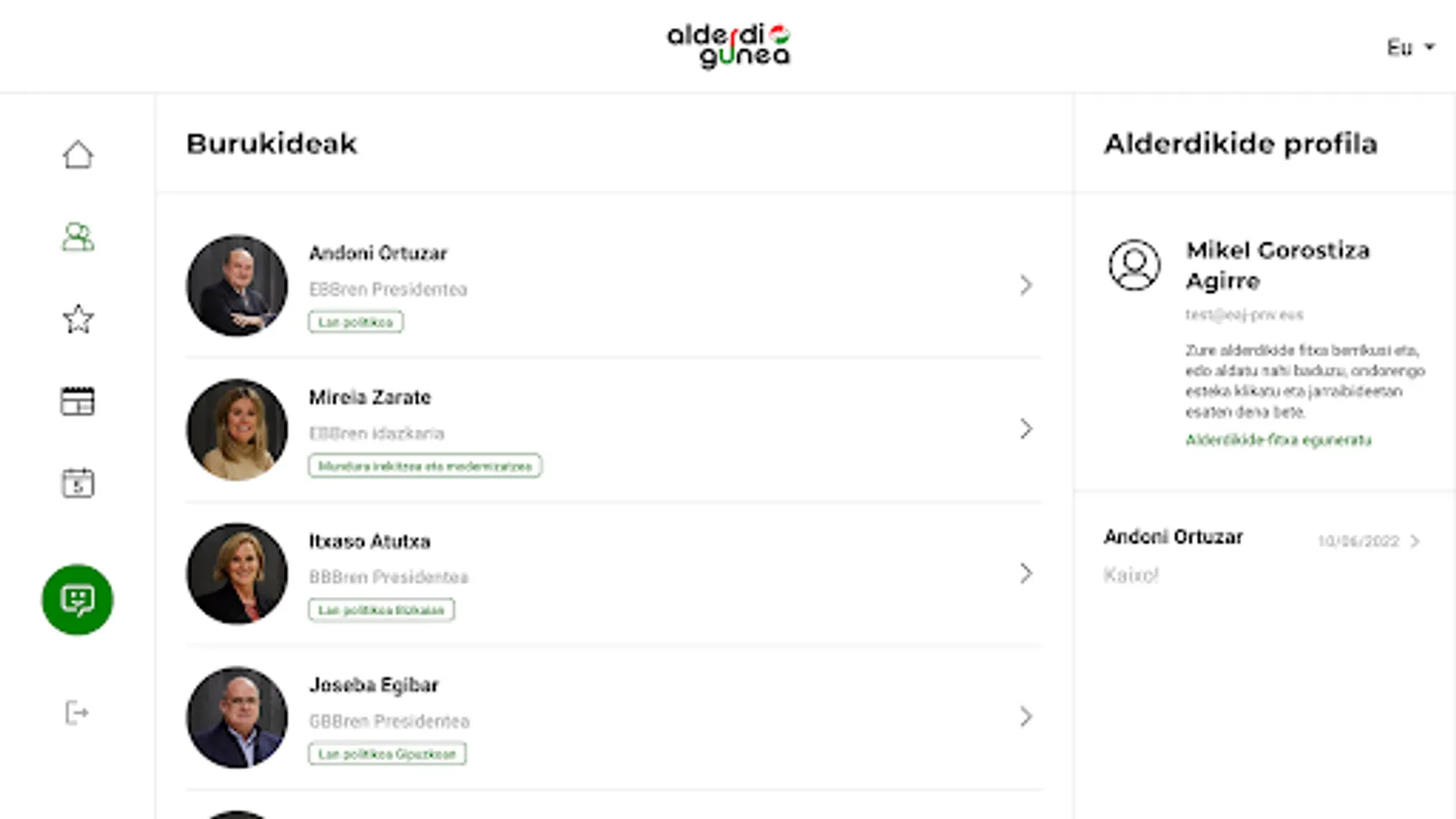Open the calendar sidebar icon
Screen dimensions: 1456x819
(77, 483)
